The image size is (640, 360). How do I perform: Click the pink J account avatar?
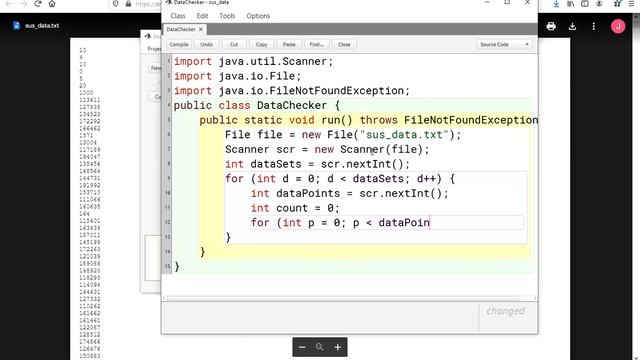coord(618,26)
